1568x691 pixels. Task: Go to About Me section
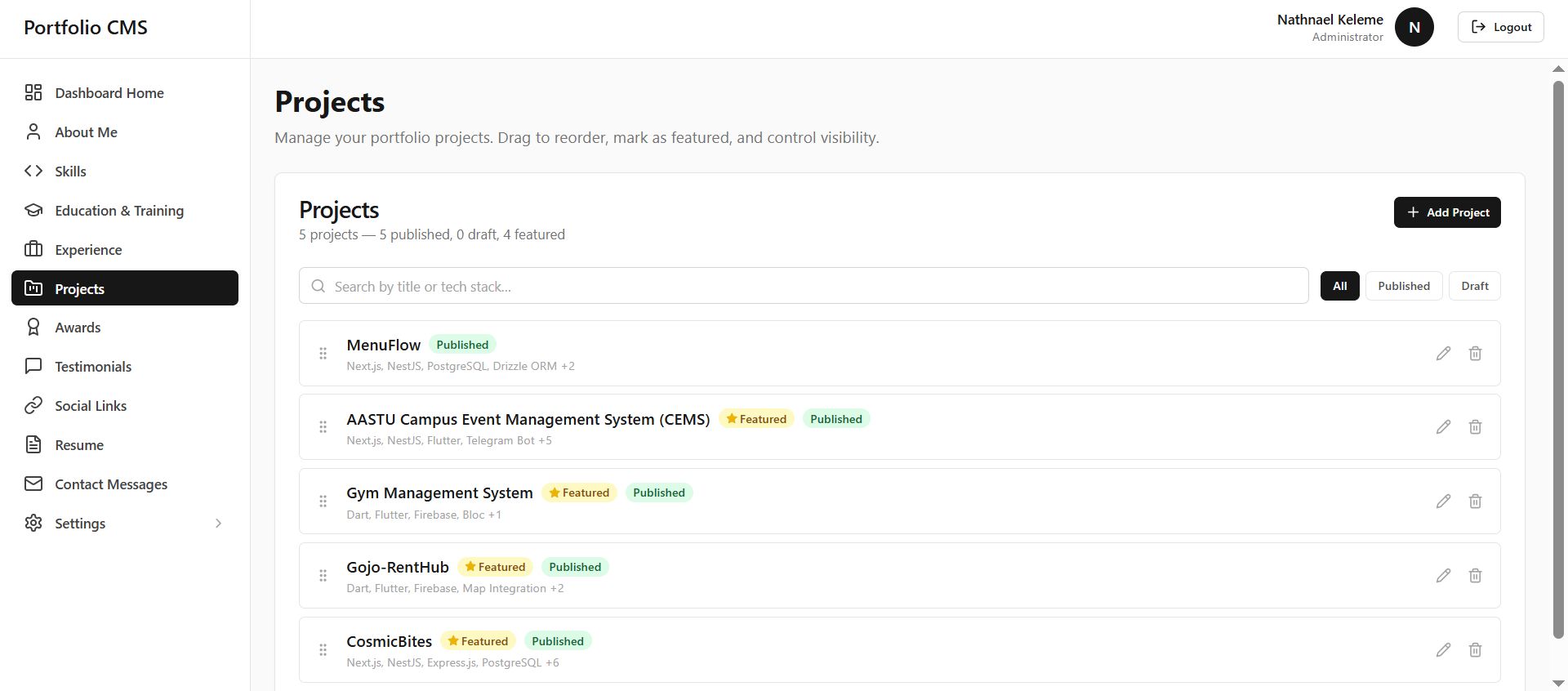point(125,132)
